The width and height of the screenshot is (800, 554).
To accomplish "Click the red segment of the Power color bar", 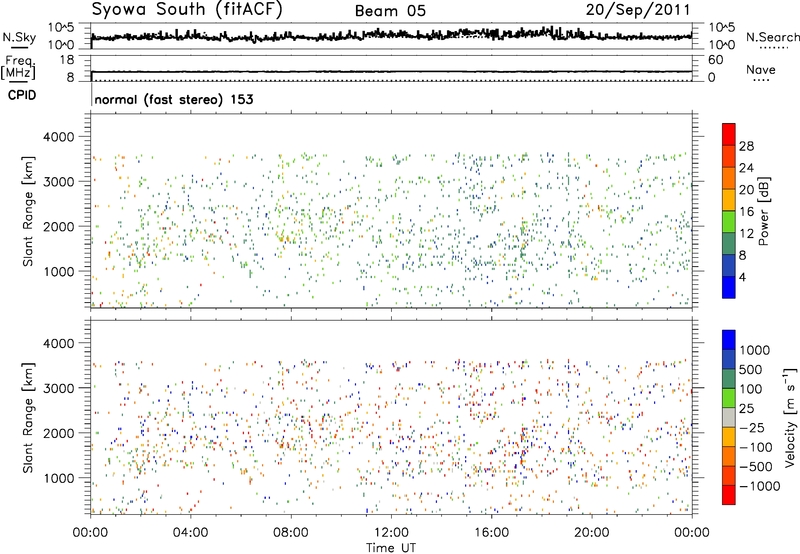I will (729, 134).
